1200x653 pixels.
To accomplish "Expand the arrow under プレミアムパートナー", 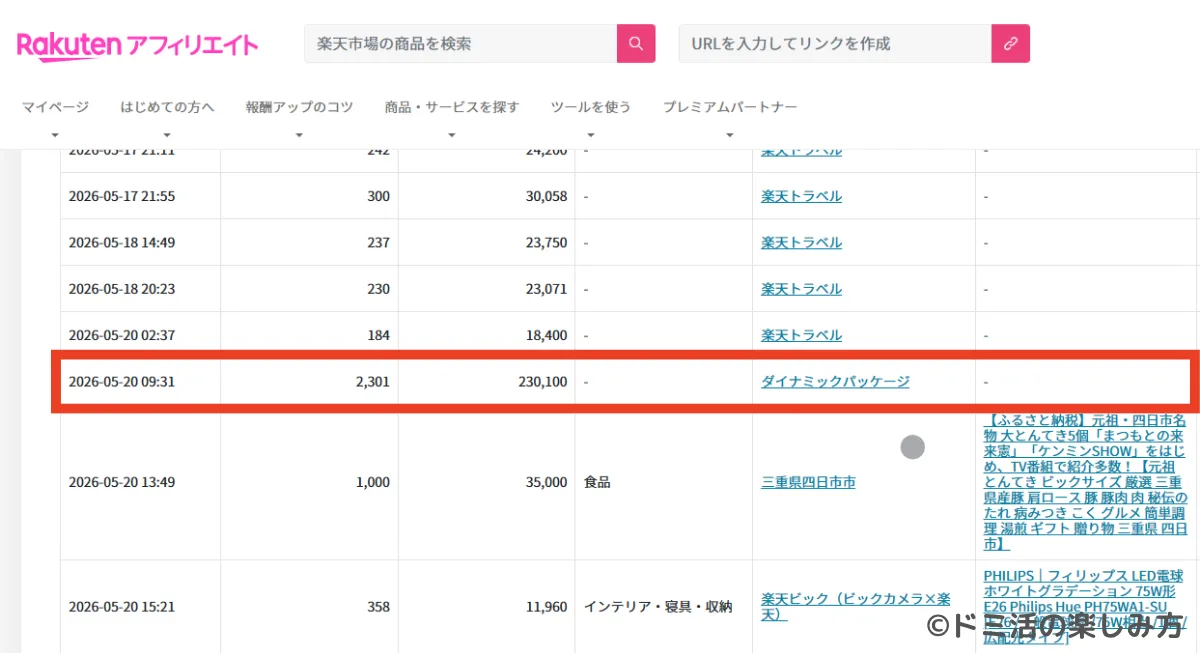I will pyautogui.click(x=730, y=135).
